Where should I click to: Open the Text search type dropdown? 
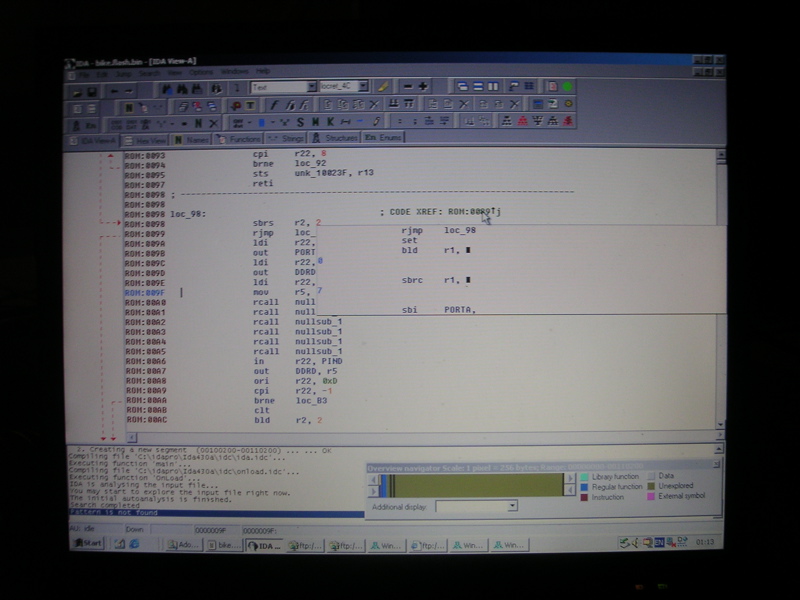click(x=311, y=87)
